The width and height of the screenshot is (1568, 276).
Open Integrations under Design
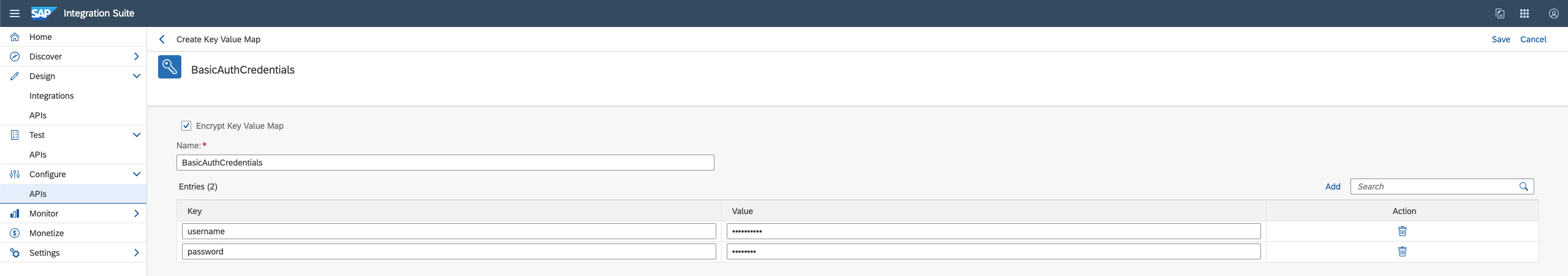click(51, 96)
